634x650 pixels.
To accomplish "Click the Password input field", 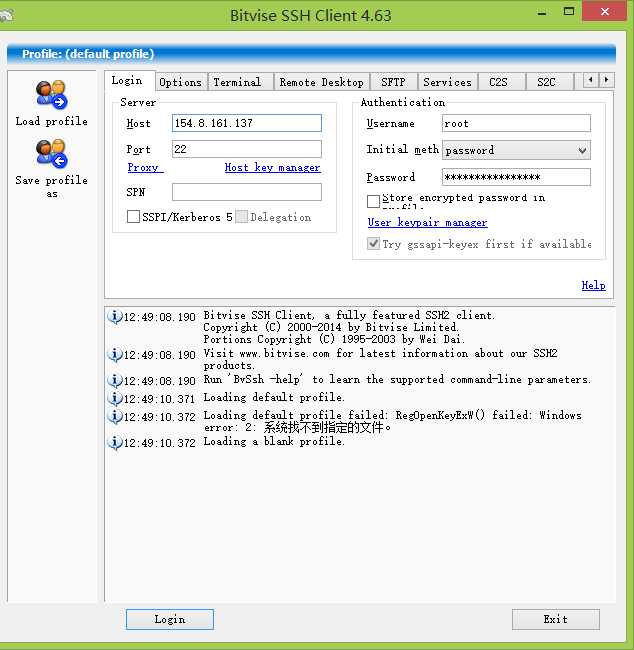I will click(516, 177).
